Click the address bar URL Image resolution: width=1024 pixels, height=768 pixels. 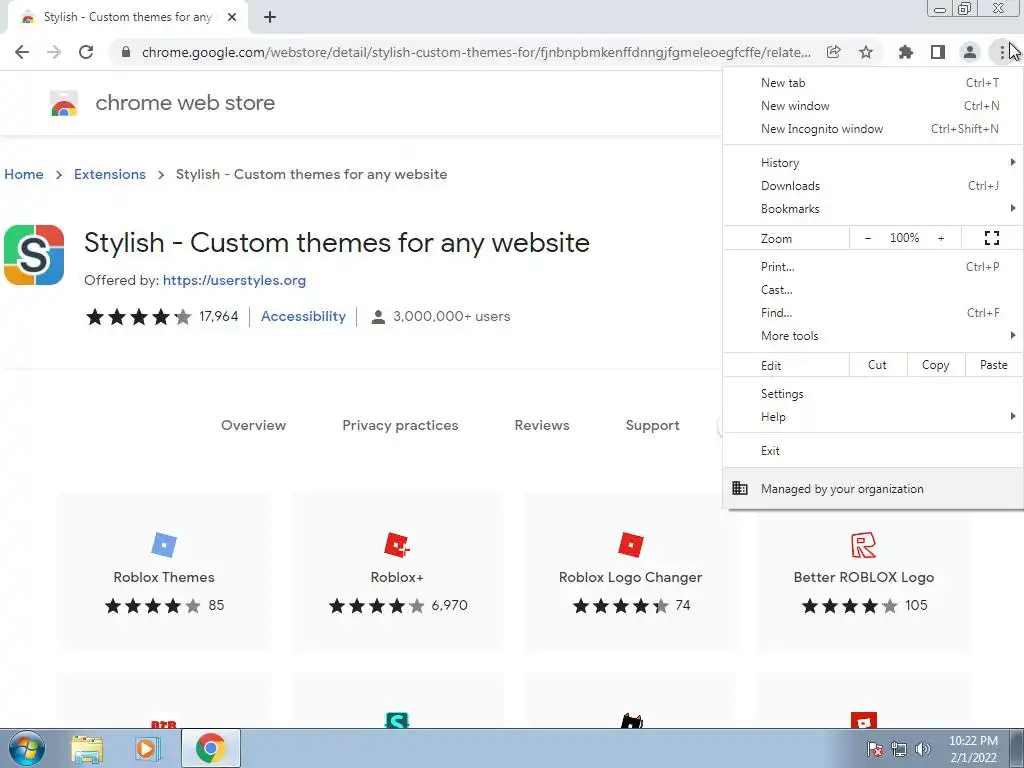[x=476, y=52]
